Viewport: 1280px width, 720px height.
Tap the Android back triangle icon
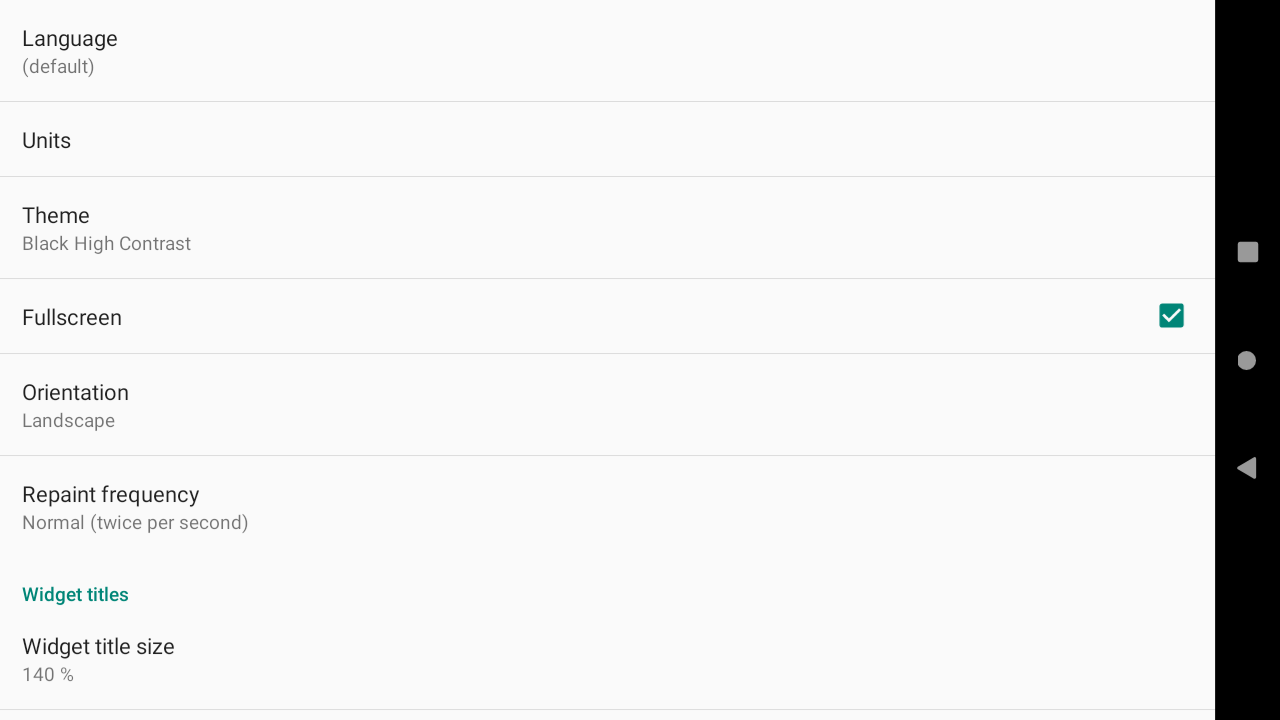click(x=1246, y=468)
